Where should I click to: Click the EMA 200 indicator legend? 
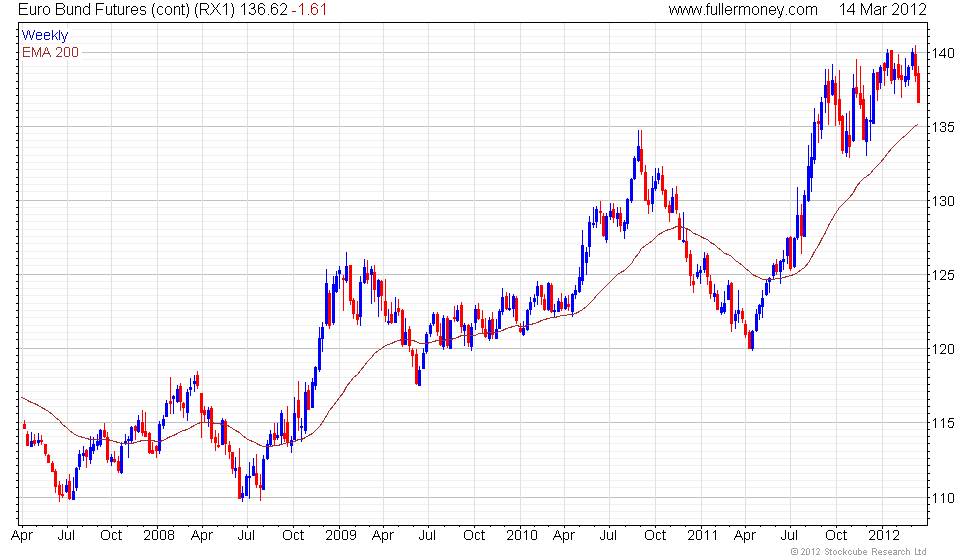[x=50, y=52]
